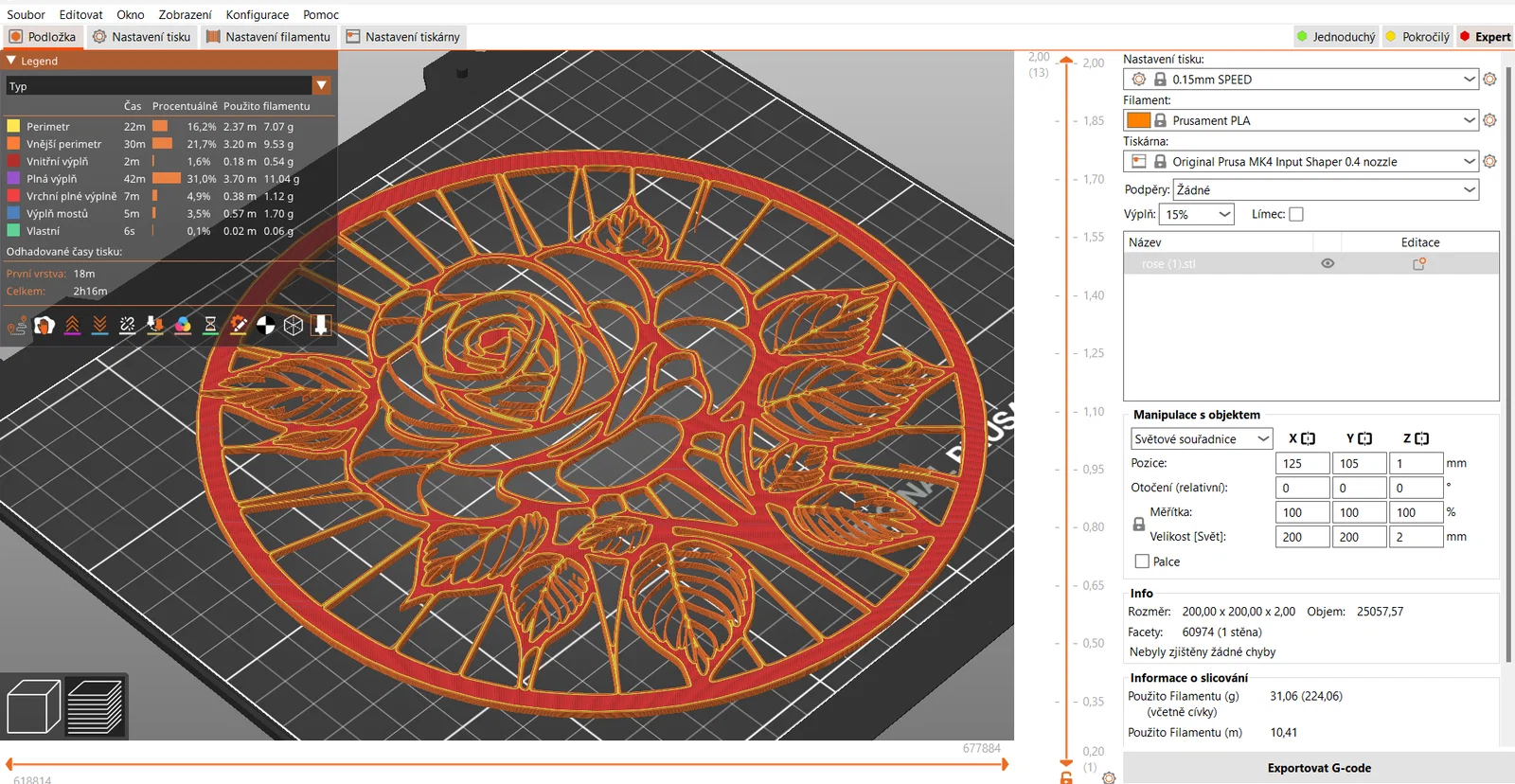Toggle scale proportions lock icon
The height and width of the screenshot is (784, 1515).
click(x=1139, y=524)
